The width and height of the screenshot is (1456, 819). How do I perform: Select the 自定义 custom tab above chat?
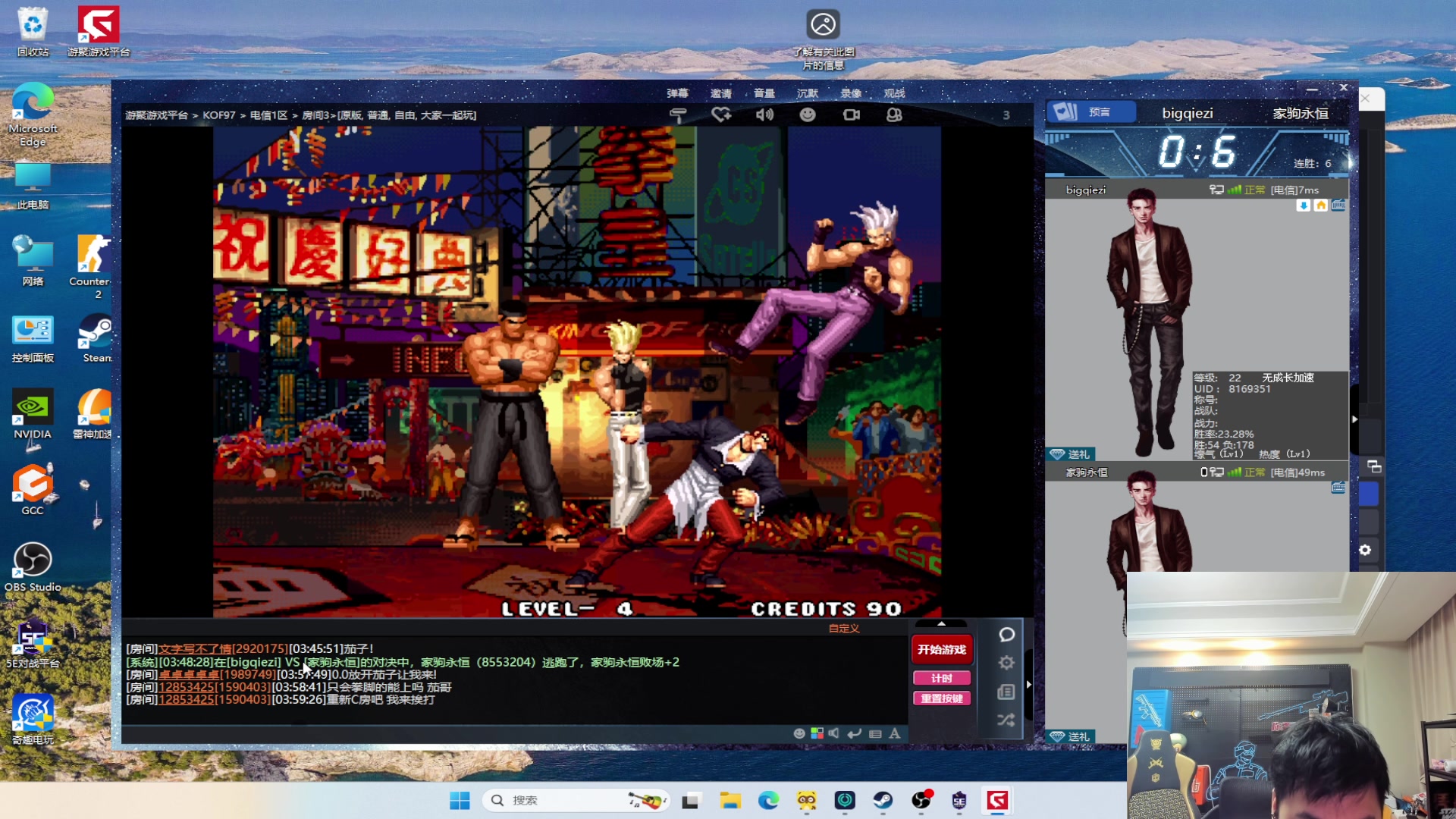(844, 628)
